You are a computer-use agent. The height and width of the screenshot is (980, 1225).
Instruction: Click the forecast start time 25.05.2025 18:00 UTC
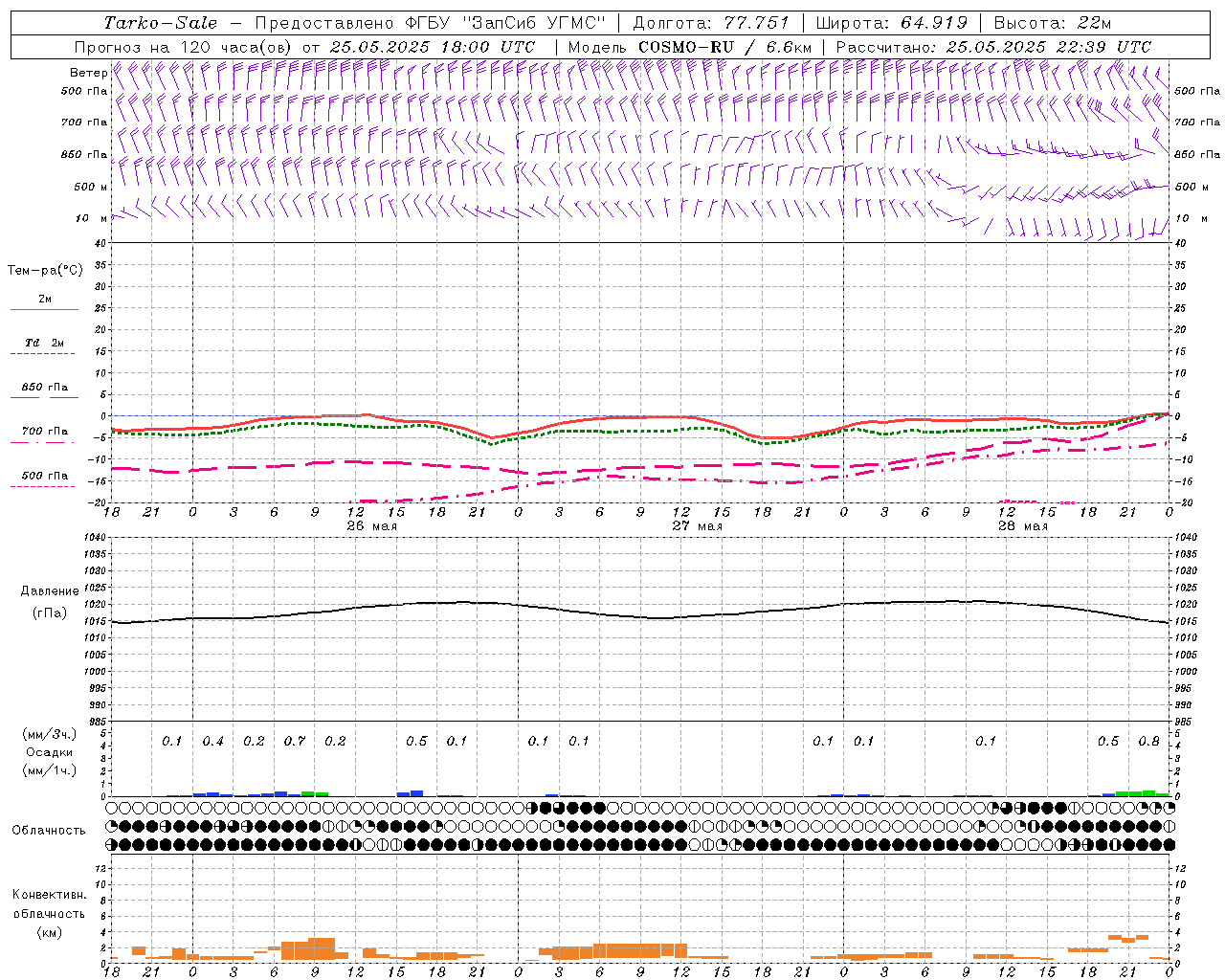(433, 47)
